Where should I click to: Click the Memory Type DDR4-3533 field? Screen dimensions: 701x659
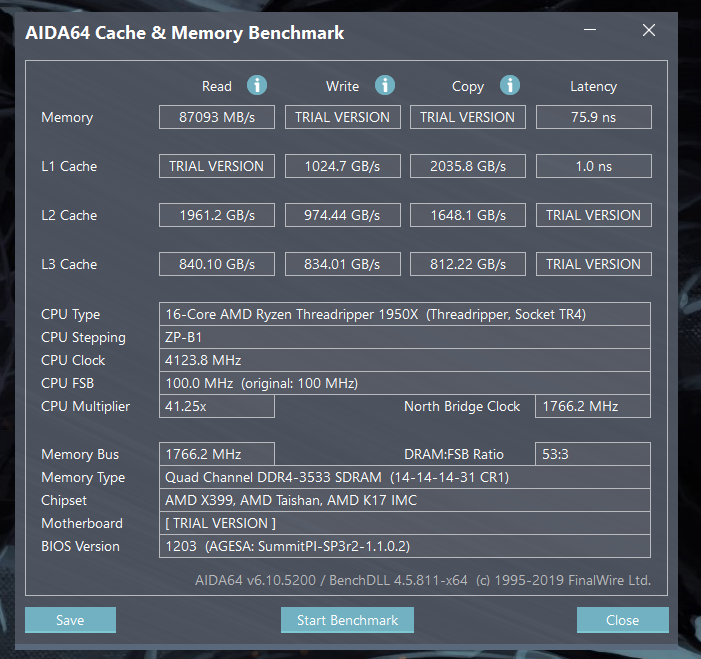(x=405, y=477)
